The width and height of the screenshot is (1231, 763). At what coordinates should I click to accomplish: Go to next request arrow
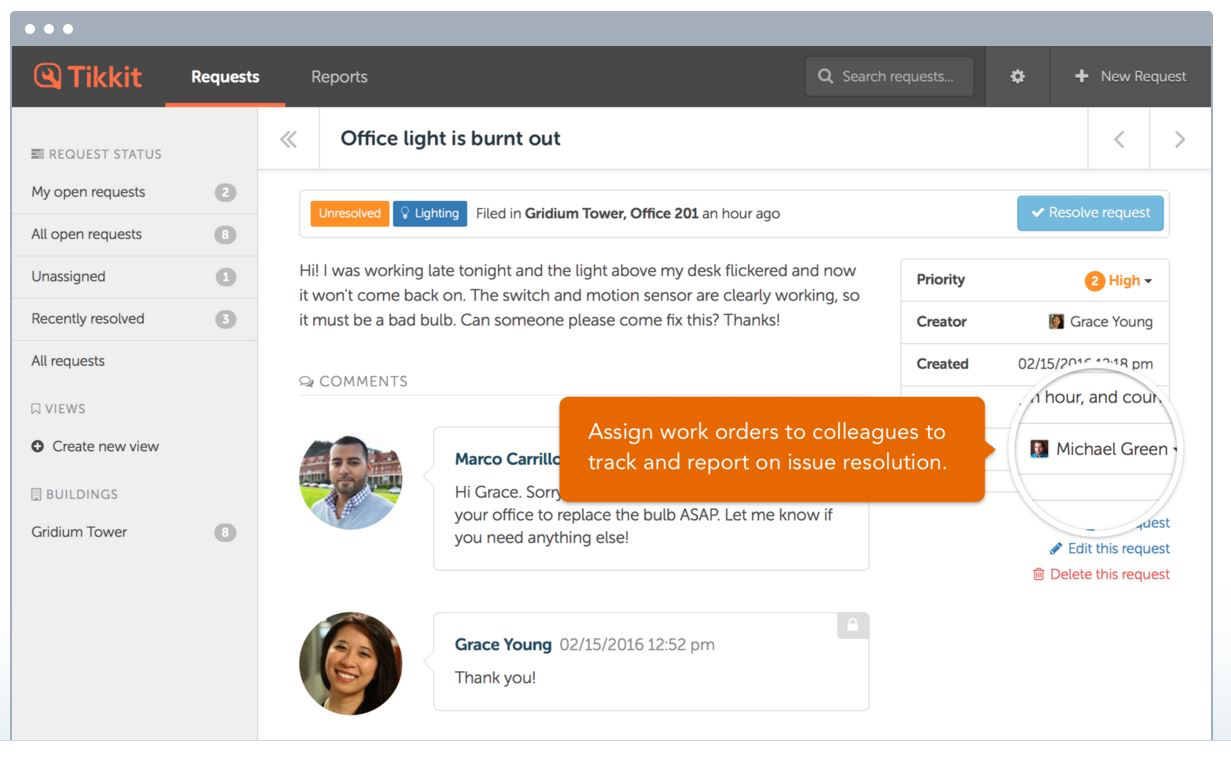point(1180,139)
